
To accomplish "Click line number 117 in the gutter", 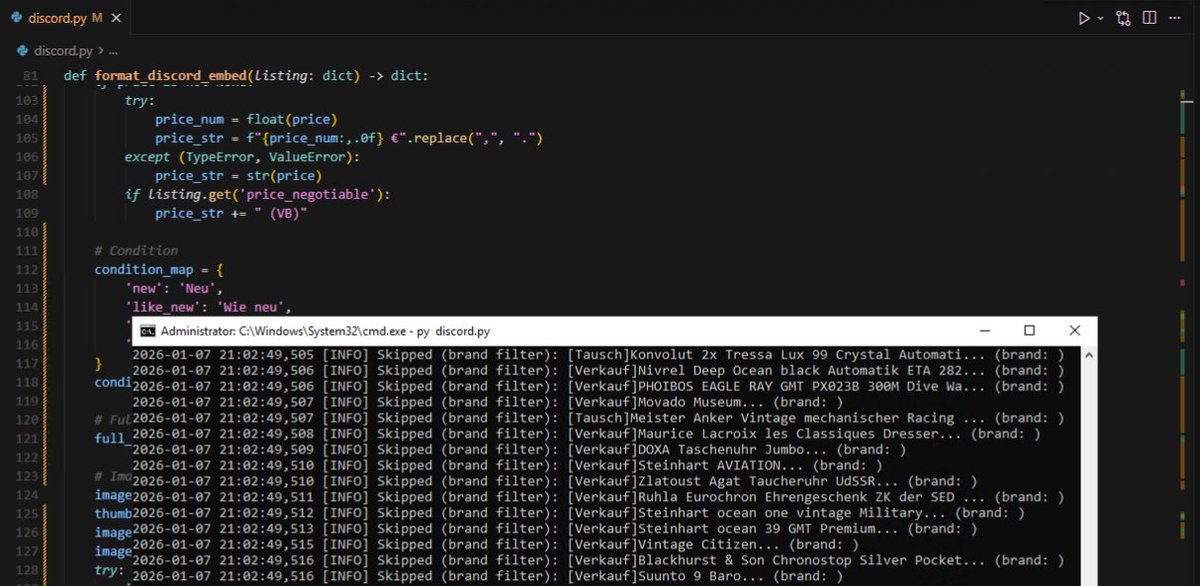I will [x=28, y=363].
